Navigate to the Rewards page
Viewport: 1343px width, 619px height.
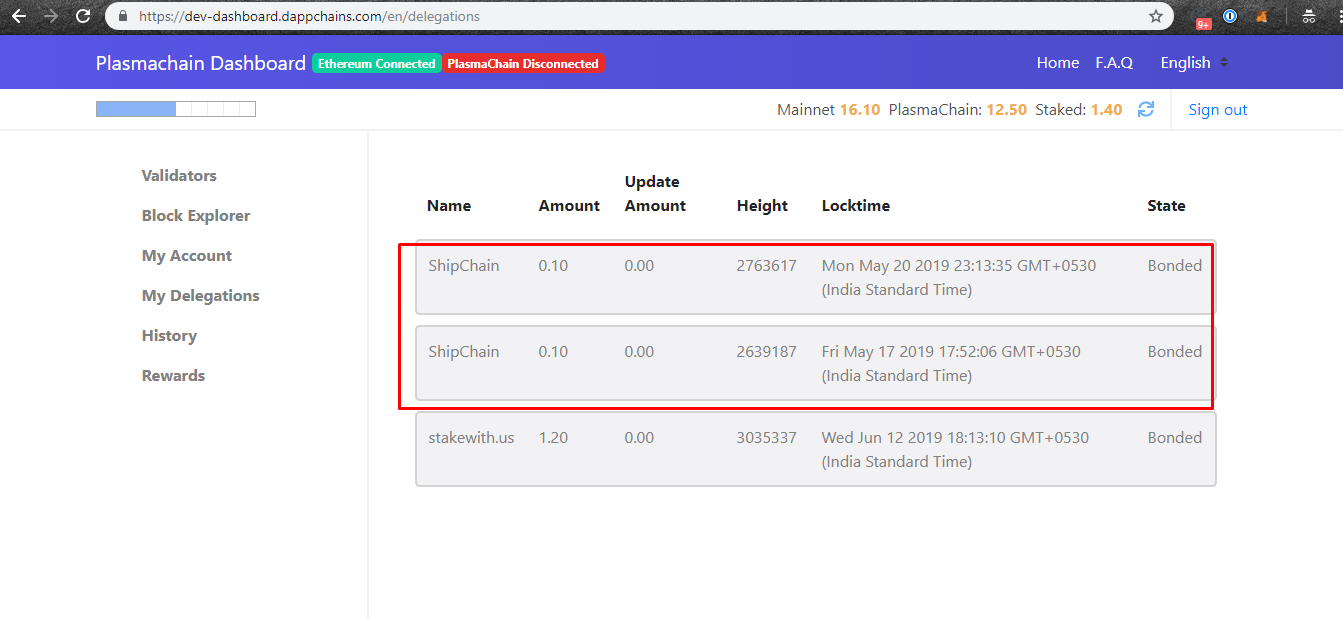[x=173, y=375]
